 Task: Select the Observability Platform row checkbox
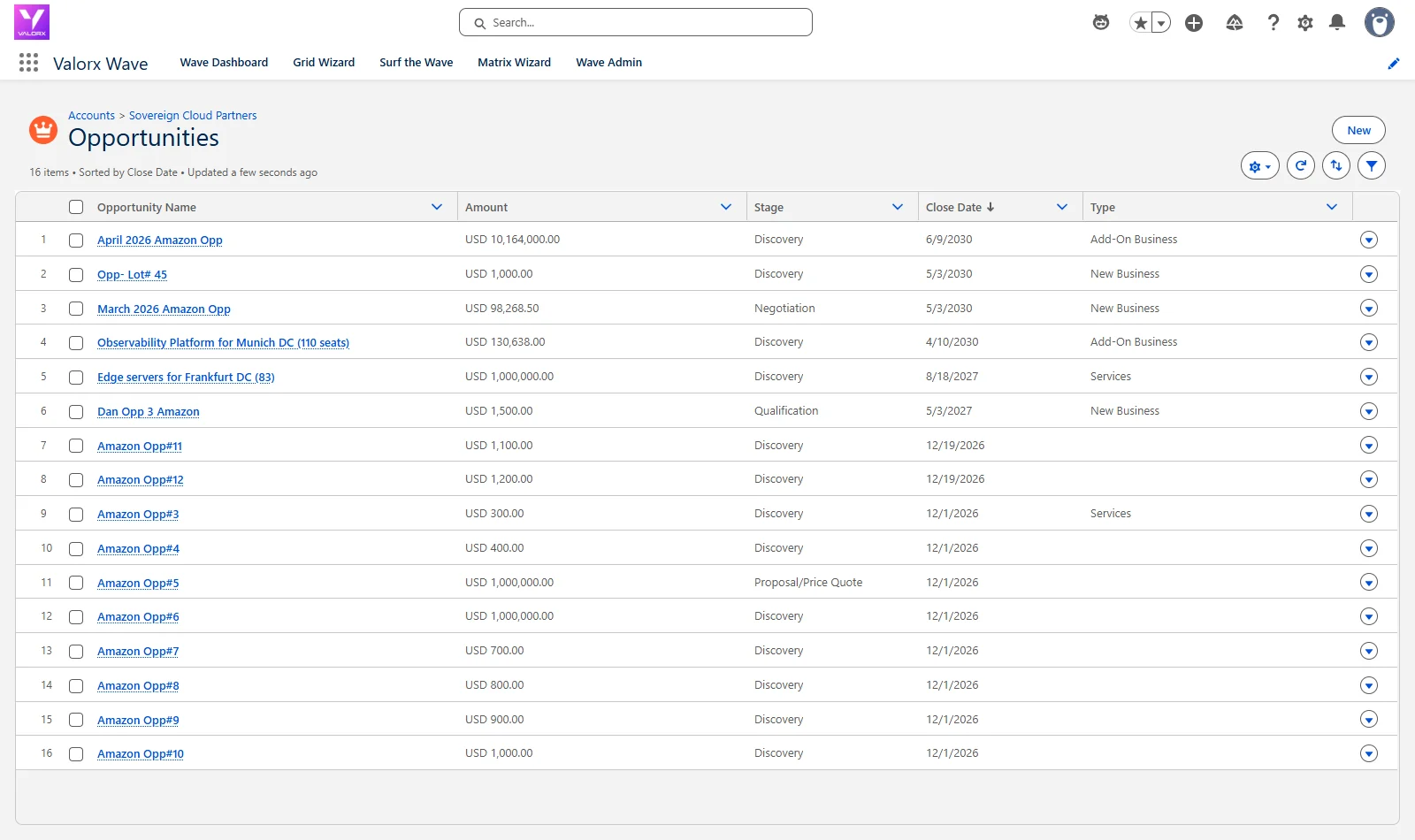tap(76, 343)
